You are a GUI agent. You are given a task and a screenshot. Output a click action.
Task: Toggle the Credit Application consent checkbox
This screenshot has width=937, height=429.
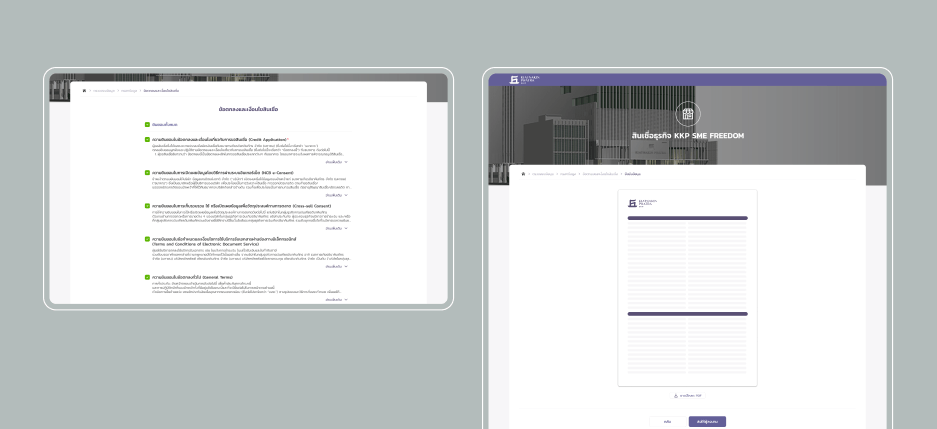[148, 139]
